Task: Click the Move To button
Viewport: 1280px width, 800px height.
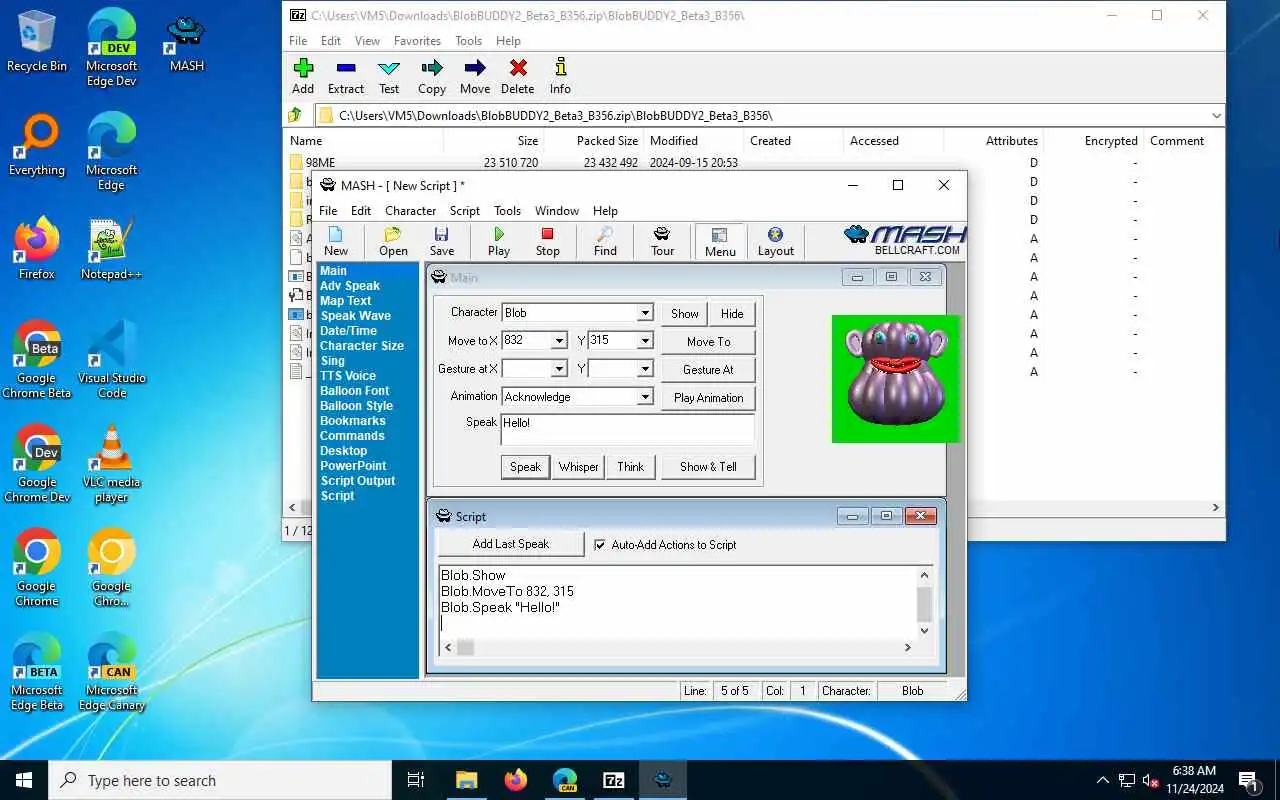Action: (708, 341)
